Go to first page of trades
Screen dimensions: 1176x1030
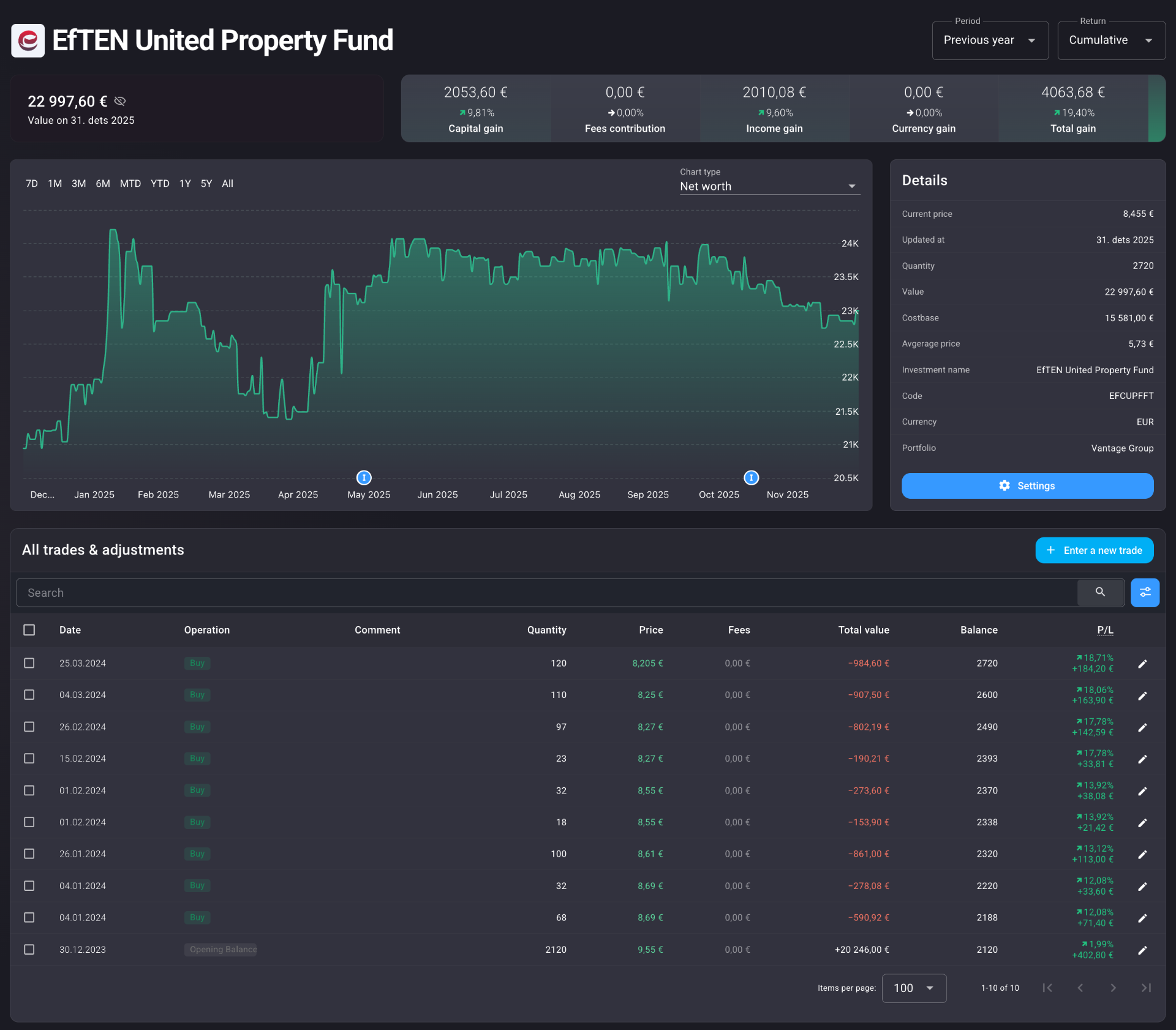(x=1047, y=988)
